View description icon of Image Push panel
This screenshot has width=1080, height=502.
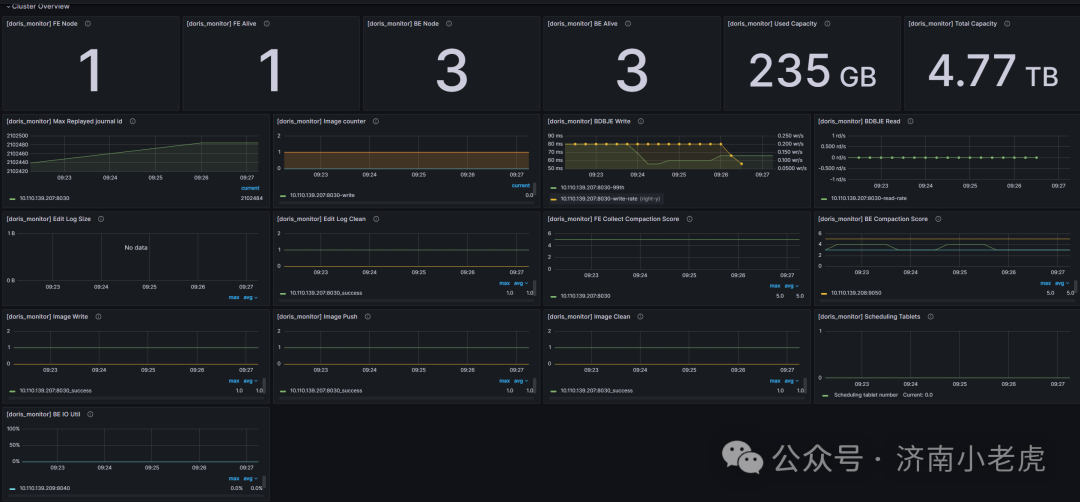(x=368, y=317)
